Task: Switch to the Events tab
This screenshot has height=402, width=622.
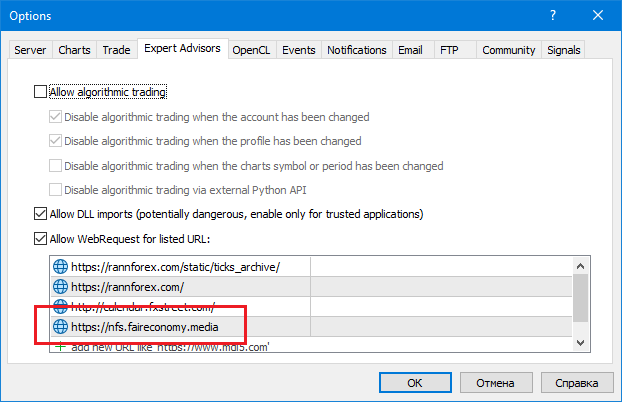Action: [x=299, y=50]
